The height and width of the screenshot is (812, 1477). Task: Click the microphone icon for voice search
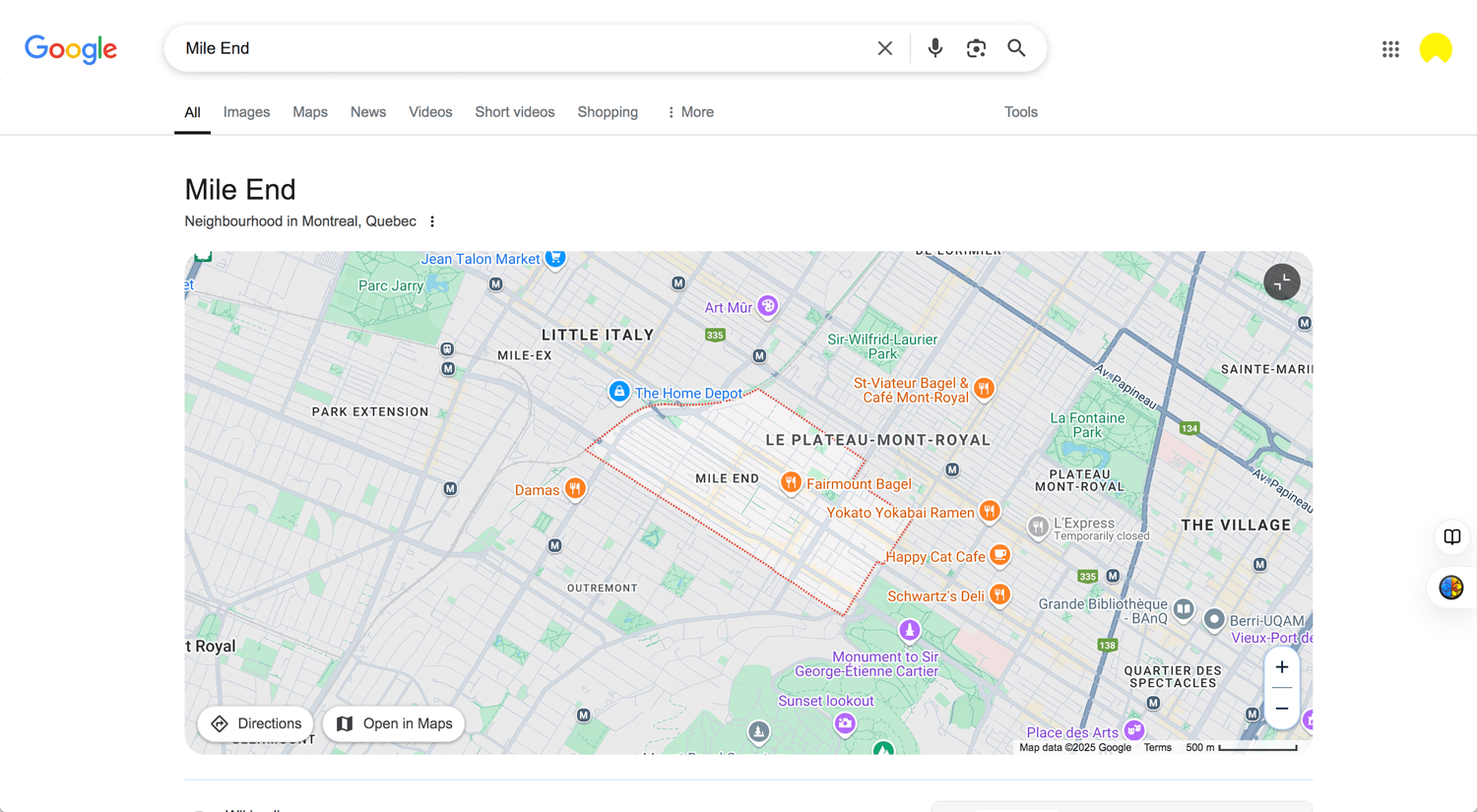click(933, 47)
